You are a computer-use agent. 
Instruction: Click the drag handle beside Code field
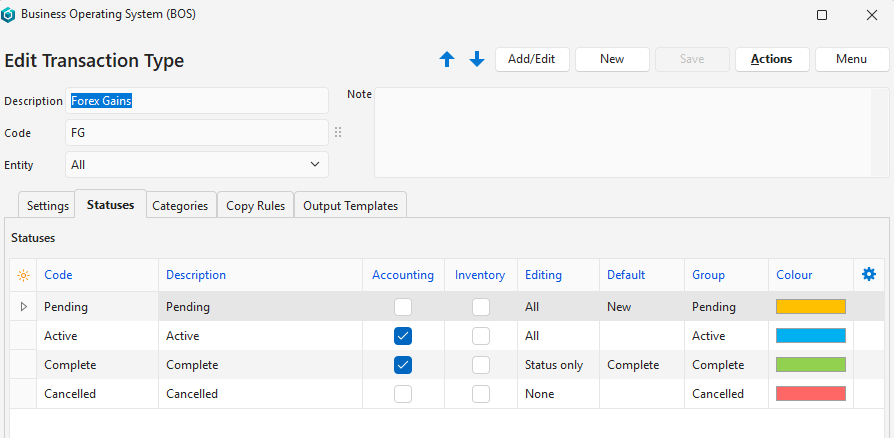pyautogui.click(x=338, y=133)
